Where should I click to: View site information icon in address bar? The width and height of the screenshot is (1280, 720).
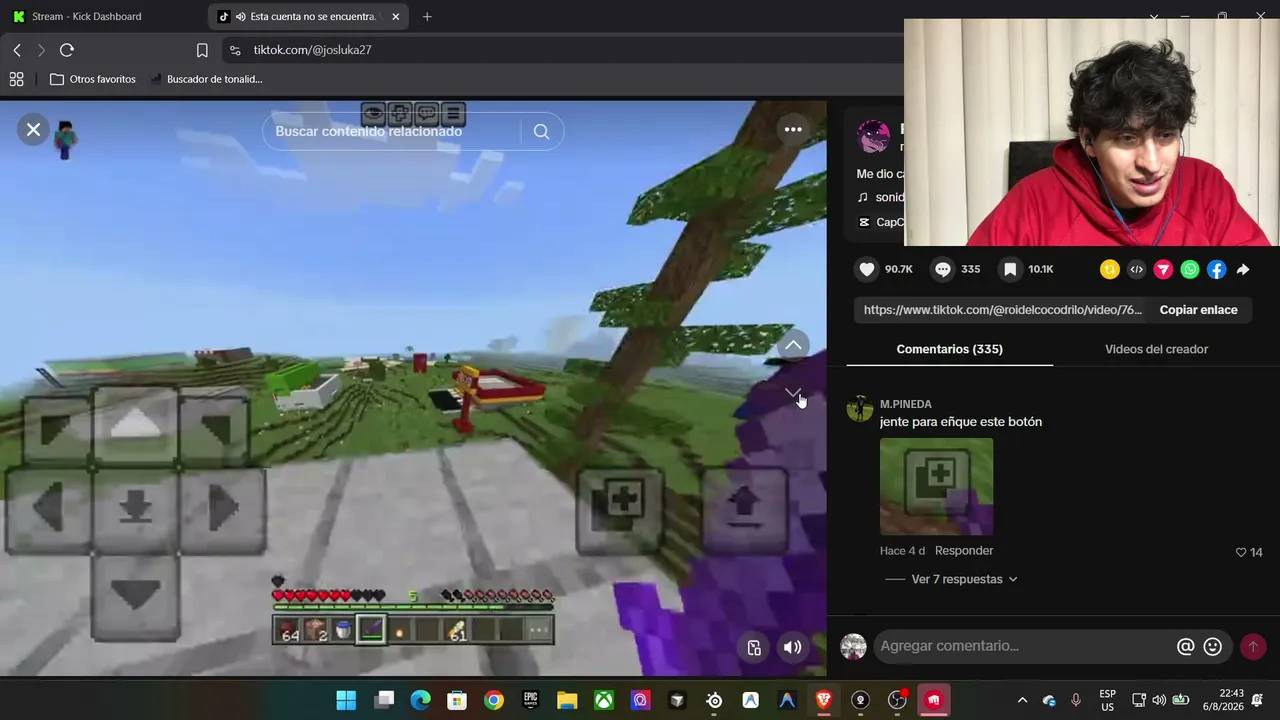click(234, 50)
